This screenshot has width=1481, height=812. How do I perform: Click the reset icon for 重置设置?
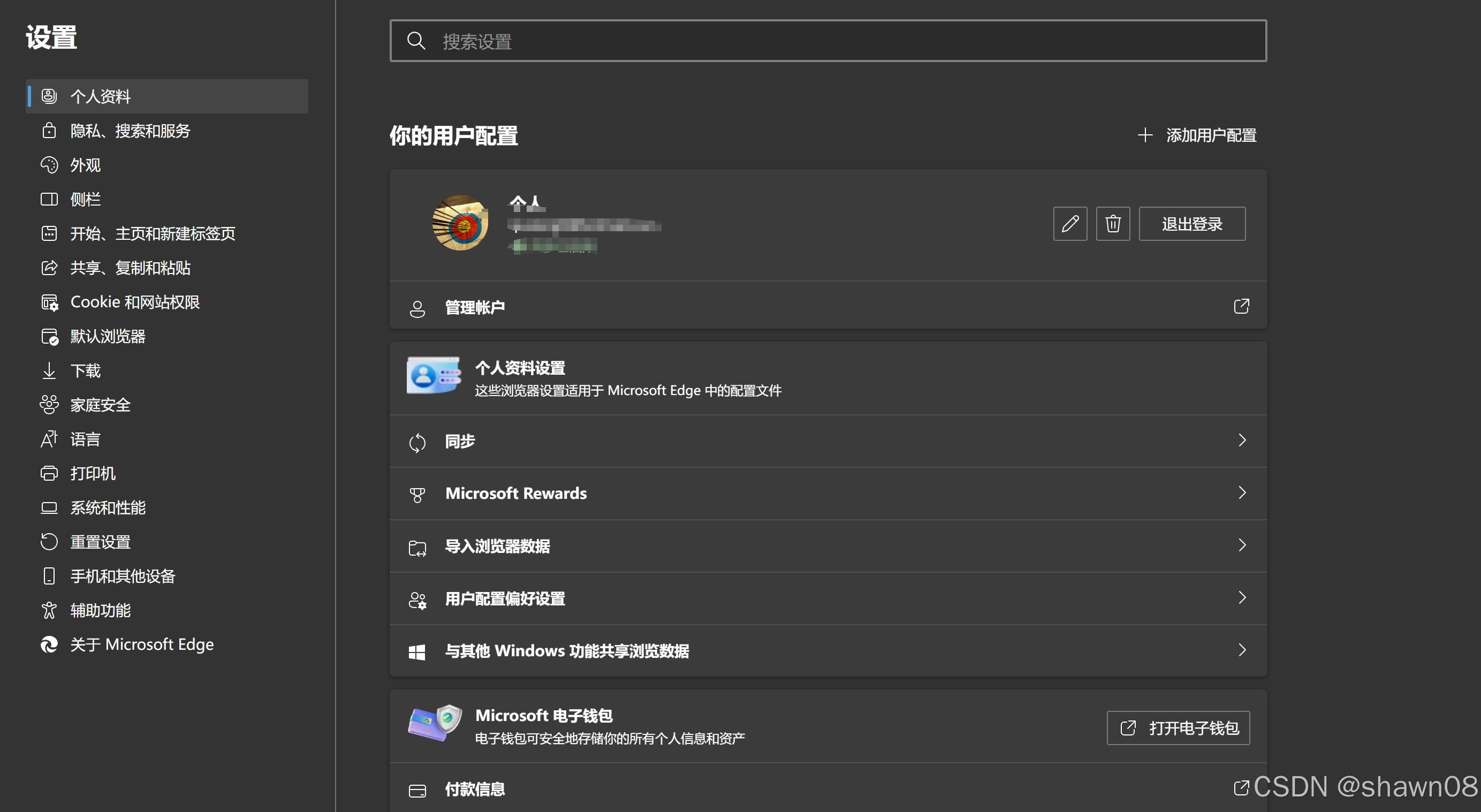coord(49,541)
